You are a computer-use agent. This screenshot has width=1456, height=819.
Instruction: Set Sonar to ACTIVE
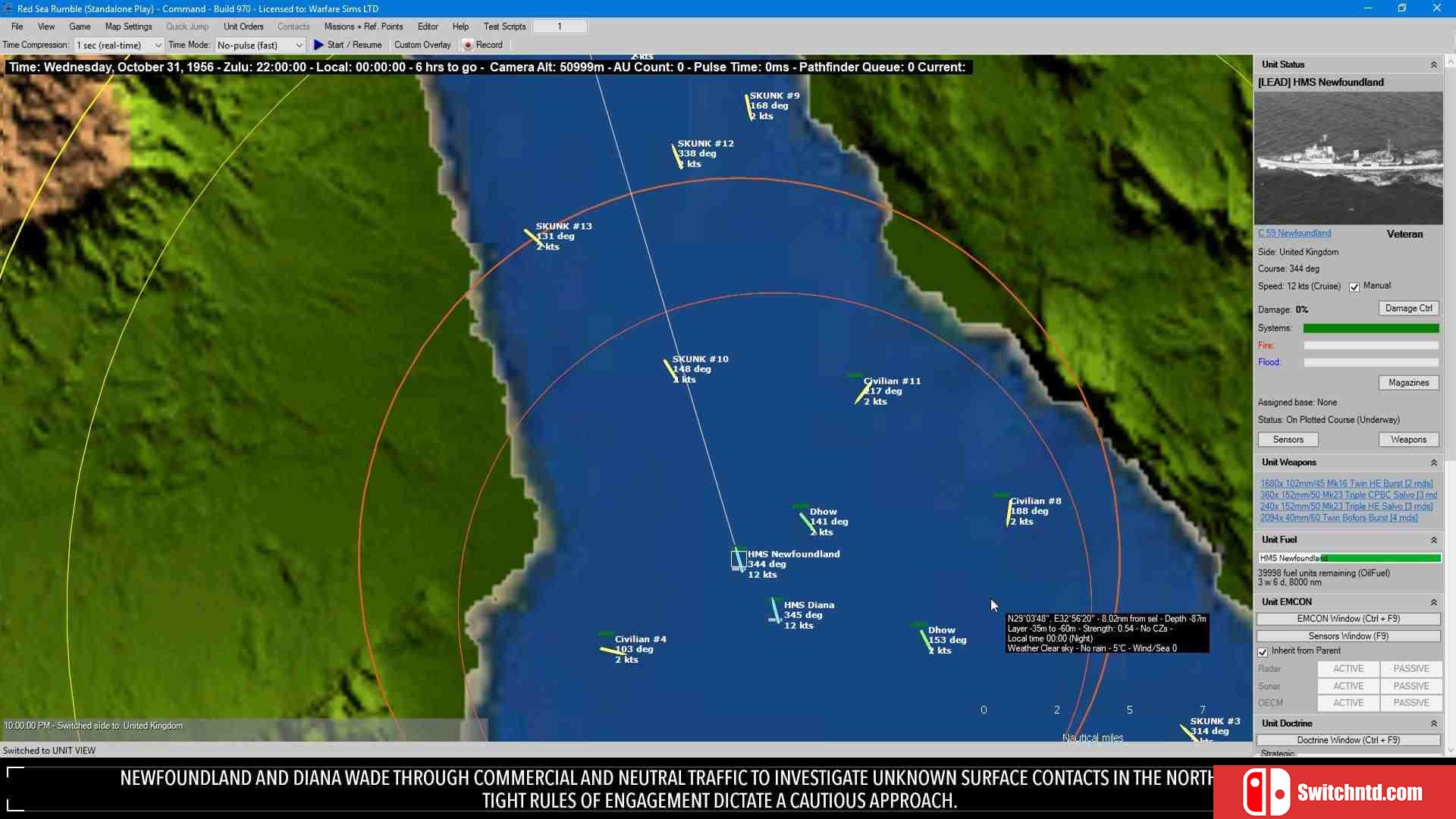tap(1348, 686)
